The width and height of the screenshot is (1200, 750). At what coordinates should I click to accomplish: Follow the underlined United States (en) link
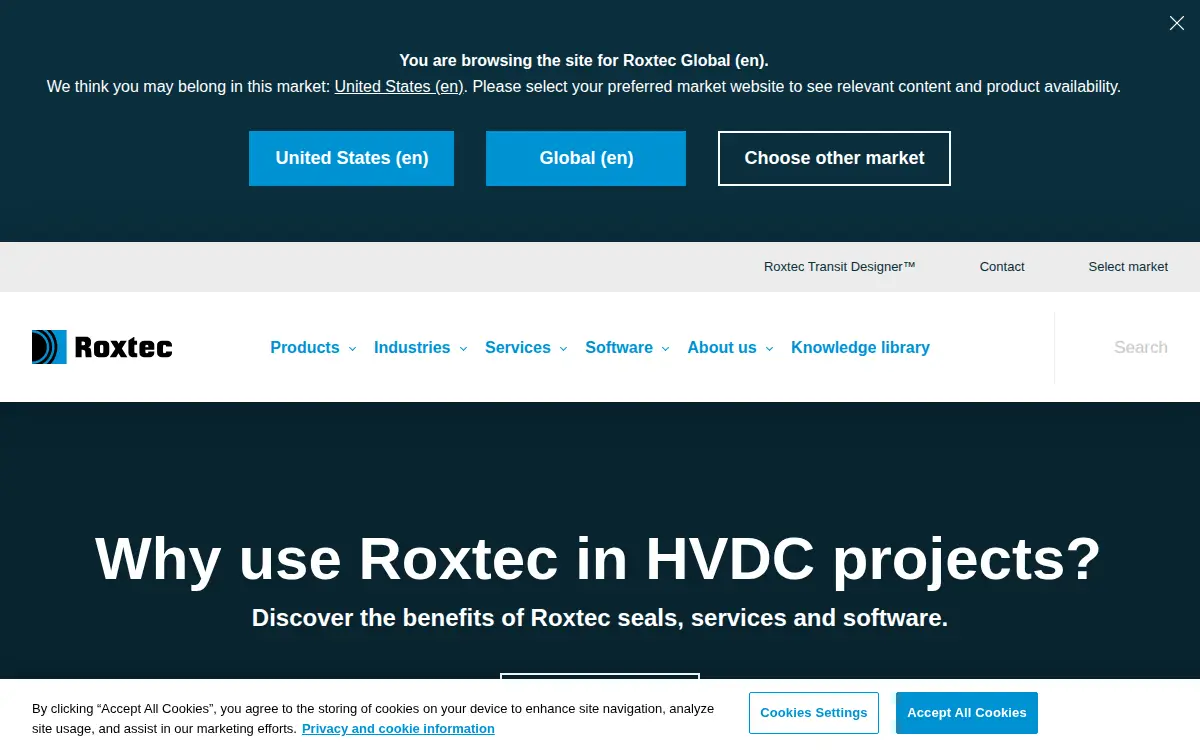point(398,87)
